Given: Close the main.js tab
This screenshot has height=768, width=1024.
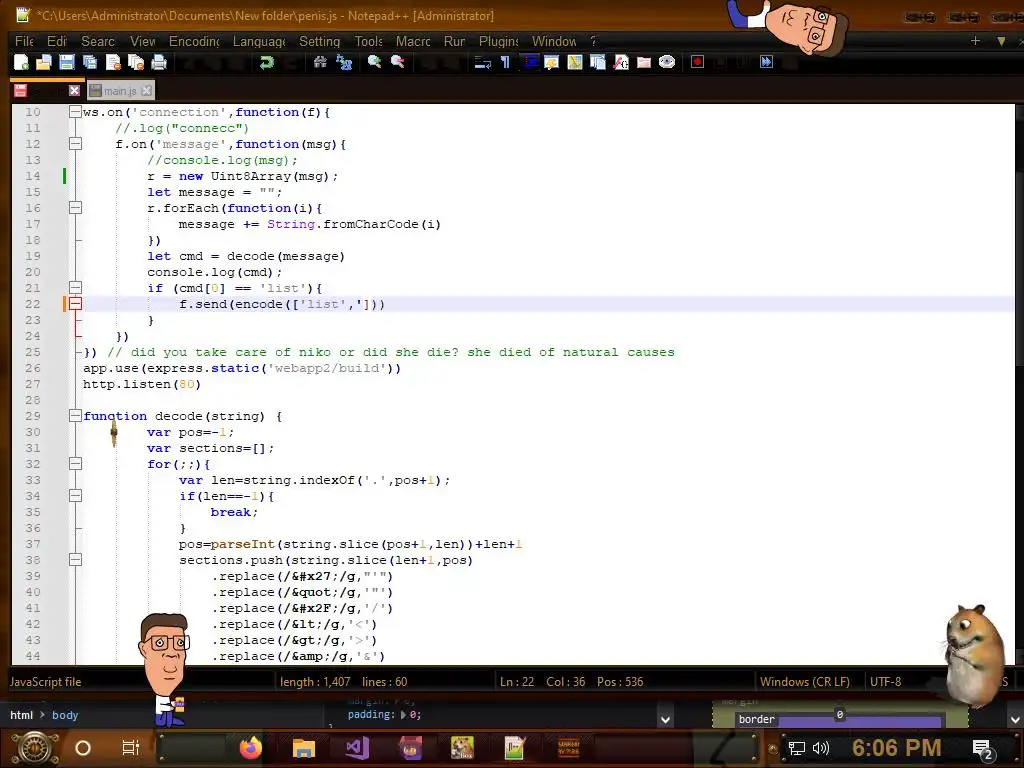Looking at the screenshot, I should (x=147, y=91).
